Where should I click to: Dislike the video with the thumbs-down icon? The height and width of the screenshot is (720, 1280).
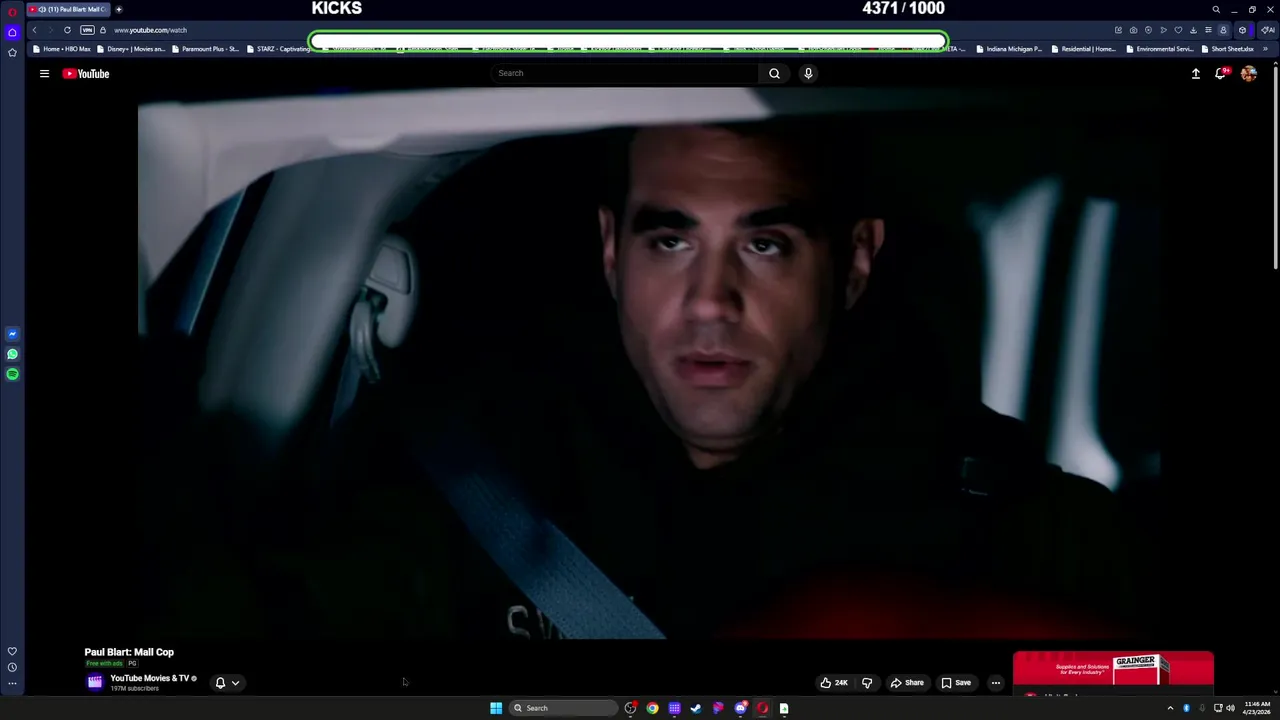867,683
